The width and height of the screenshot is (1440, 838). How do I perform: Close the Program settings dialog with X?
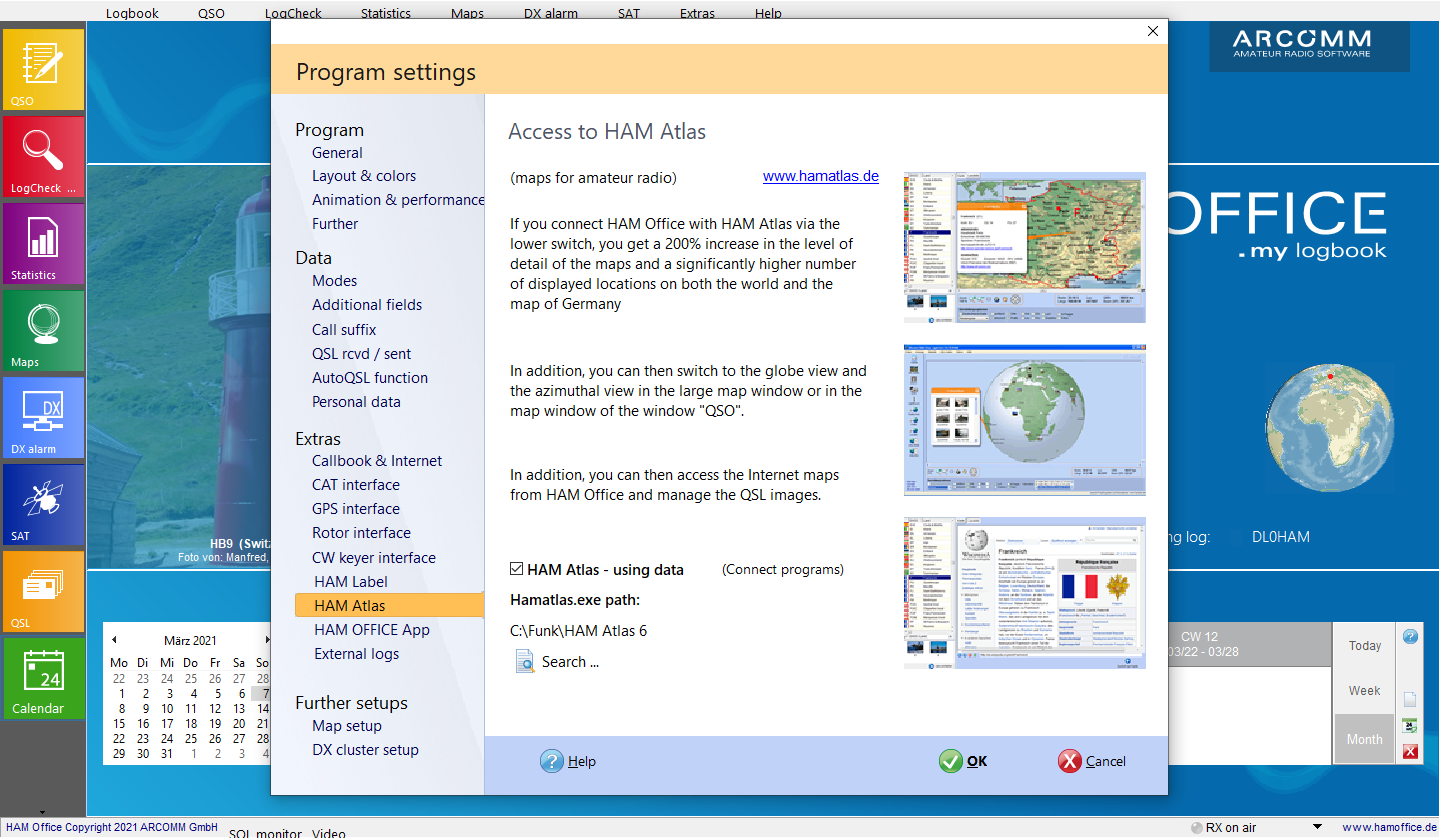click(1152, 31)
